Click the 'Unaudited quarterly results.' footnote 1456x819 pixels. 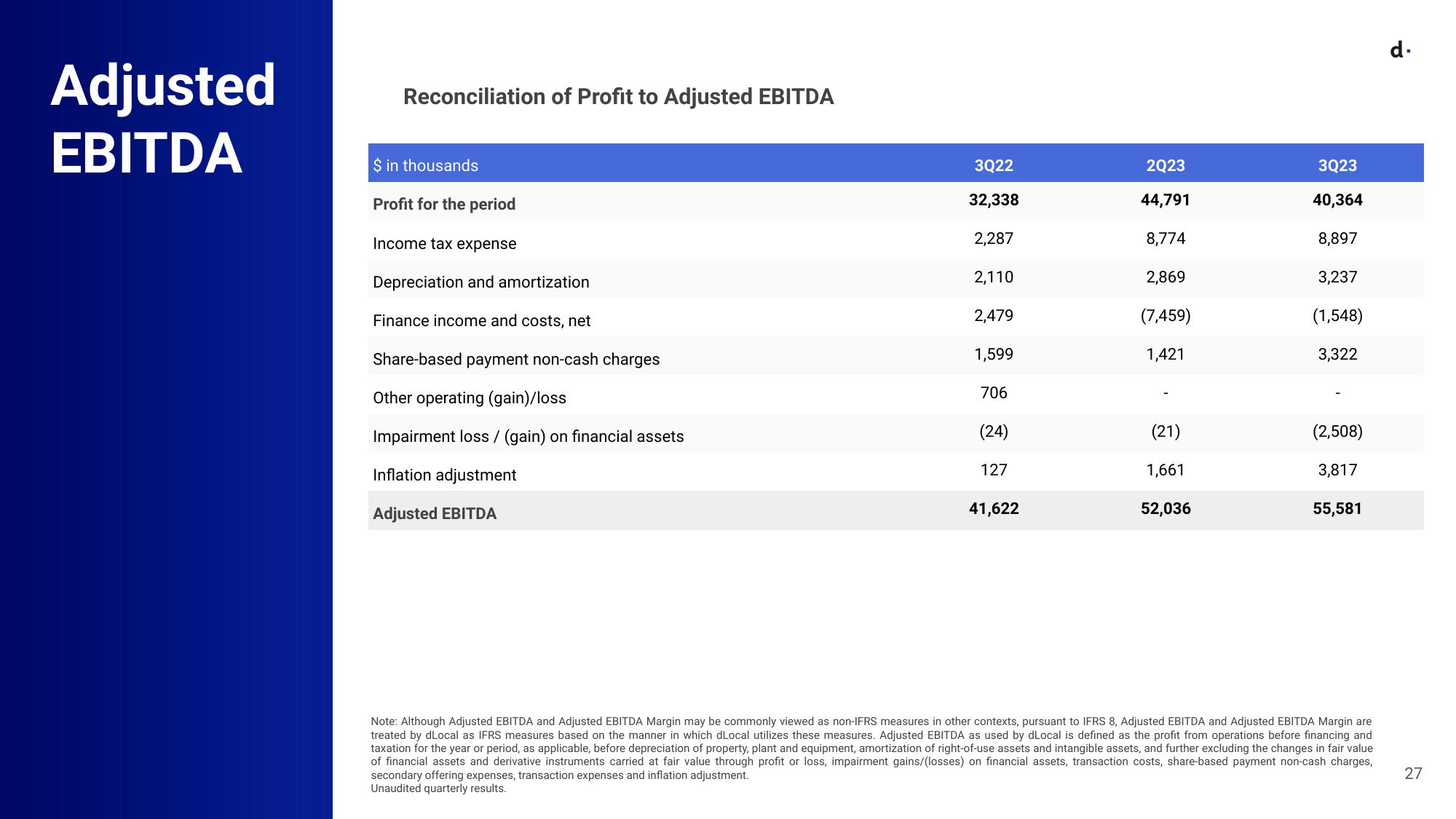point(438,788)
